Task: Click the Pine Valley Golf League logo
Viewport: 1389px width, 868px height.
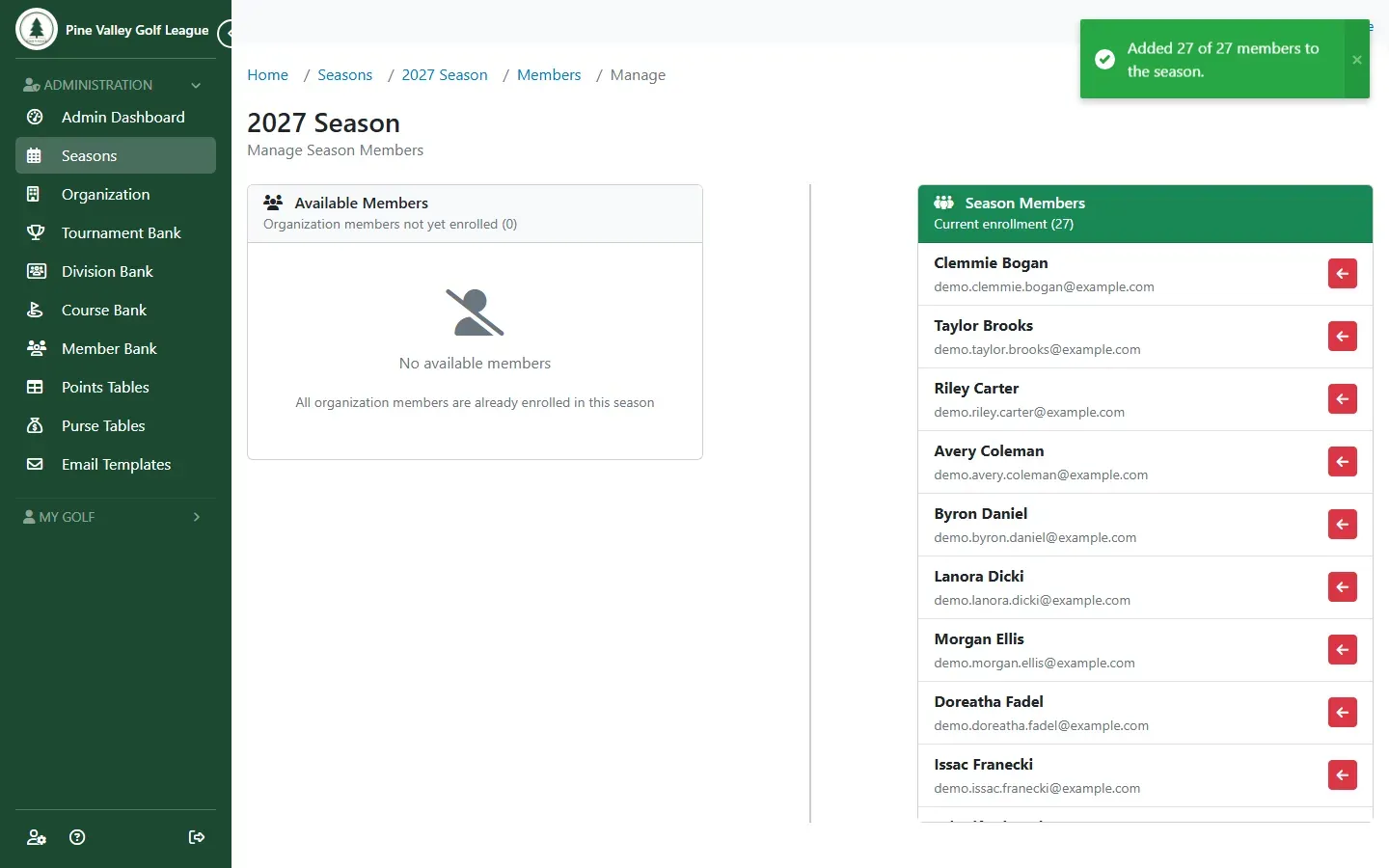Action: pos(37,29)
